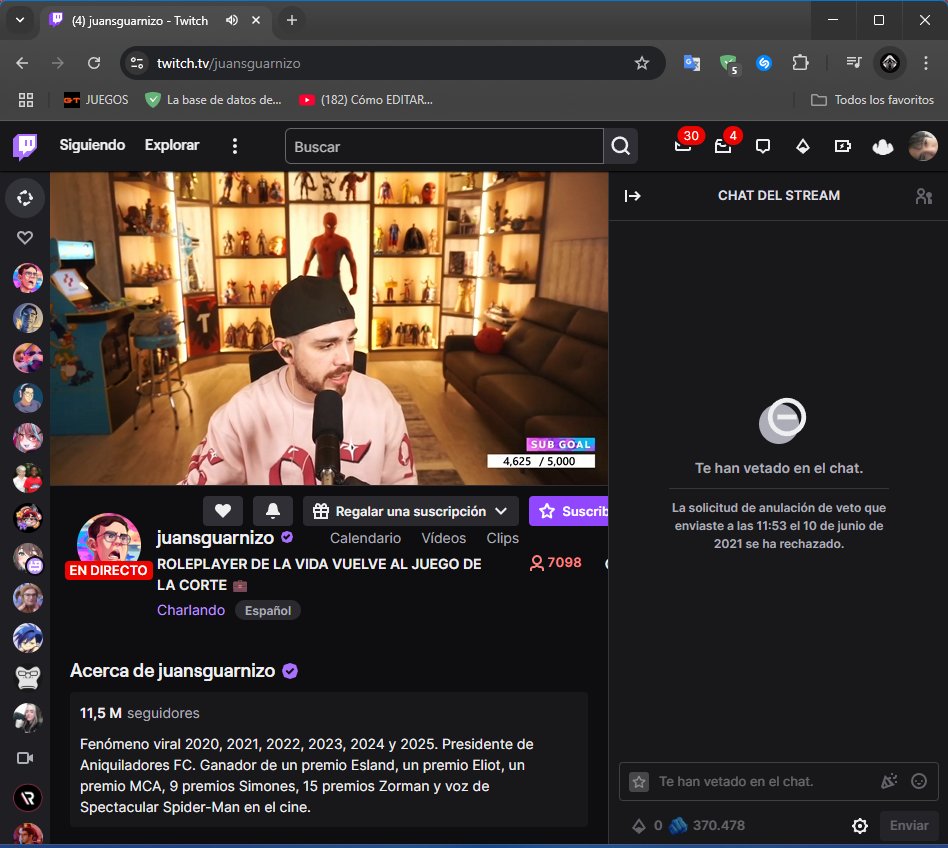Go to Siguiendo tab
The height and width of the screenshot is (848, 948).
[x=92, y=145]
